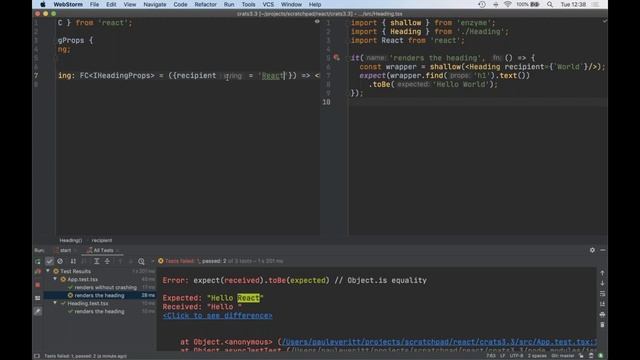Click 'Hello World' string in test editor
This screenshot has height=360, width=640.
click(462, 84)
